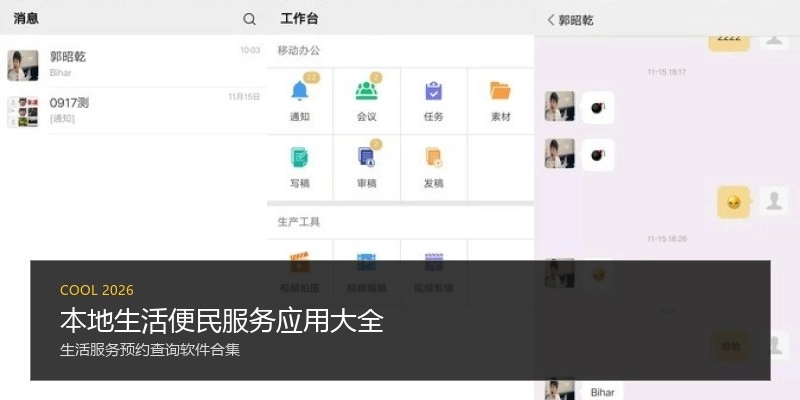The width and height of the screenshot is (800, 400).
Task: Go back using arrow beside 郭昭乾
Action: tap(551, 20)
